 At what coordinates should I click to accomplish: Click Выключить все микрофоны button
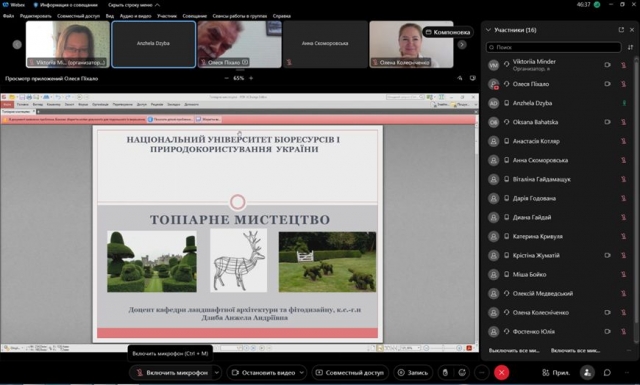tap(514, 350)
